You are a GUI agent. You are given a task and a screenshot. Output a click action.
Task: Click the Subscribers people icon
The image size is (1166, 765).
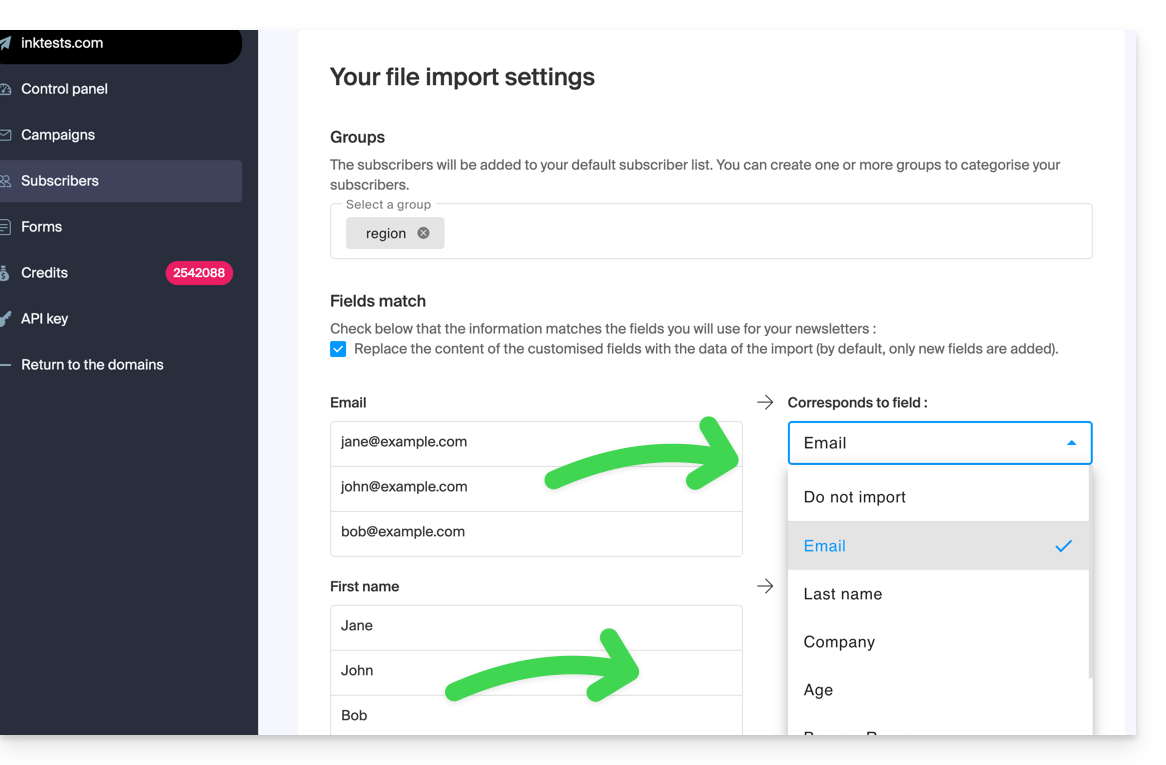(5, 181)
